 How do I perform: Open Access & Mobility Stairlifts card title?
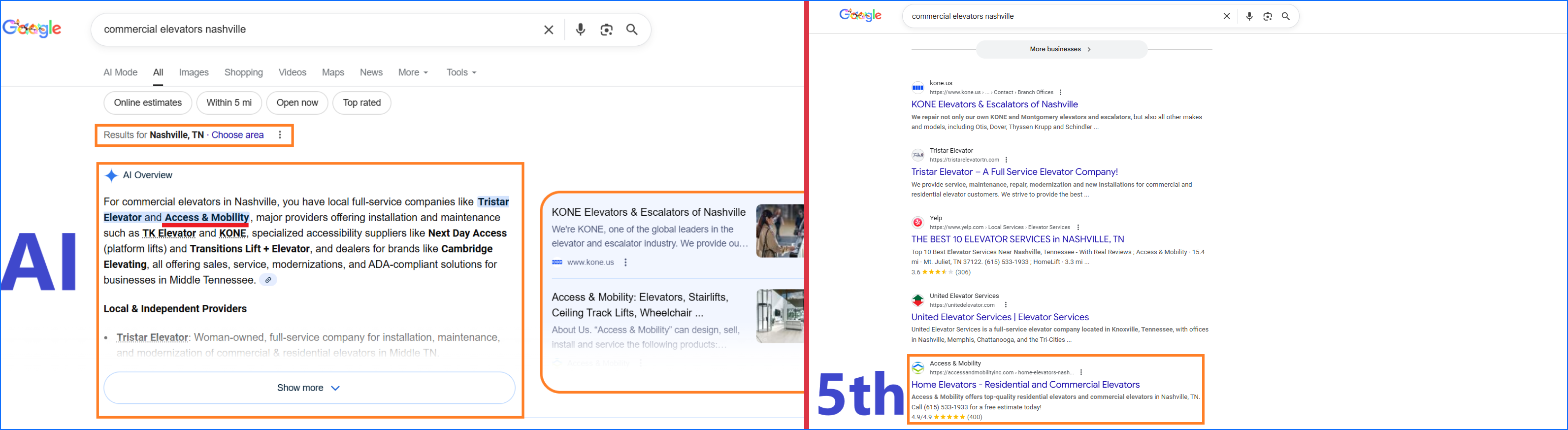[x=640, y=305]
